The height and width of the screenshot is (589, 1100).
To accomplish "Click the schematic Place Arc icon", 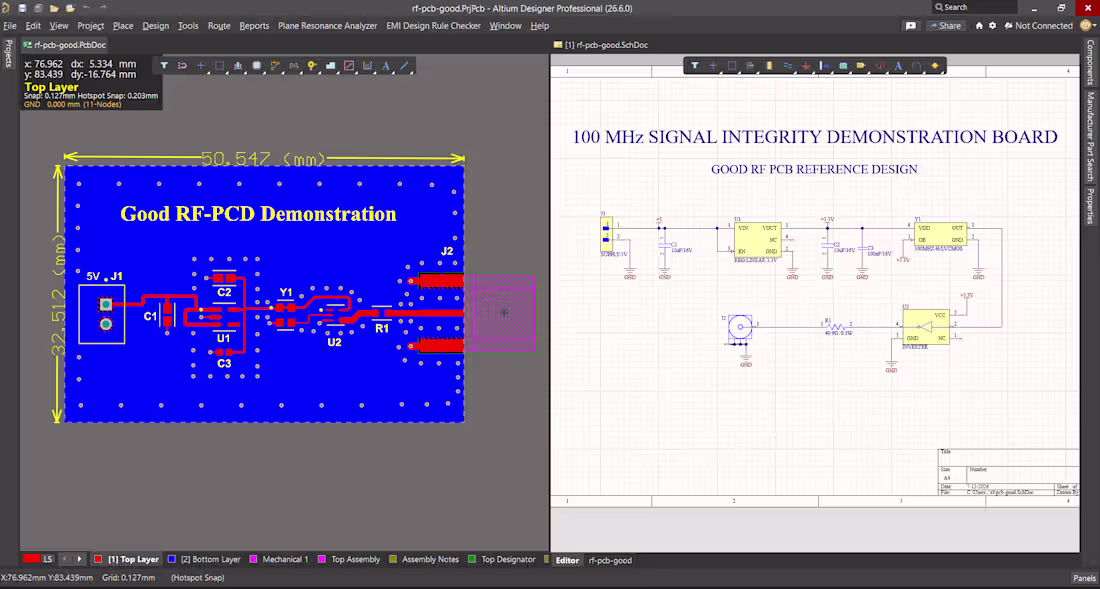I will coord(916,66).
